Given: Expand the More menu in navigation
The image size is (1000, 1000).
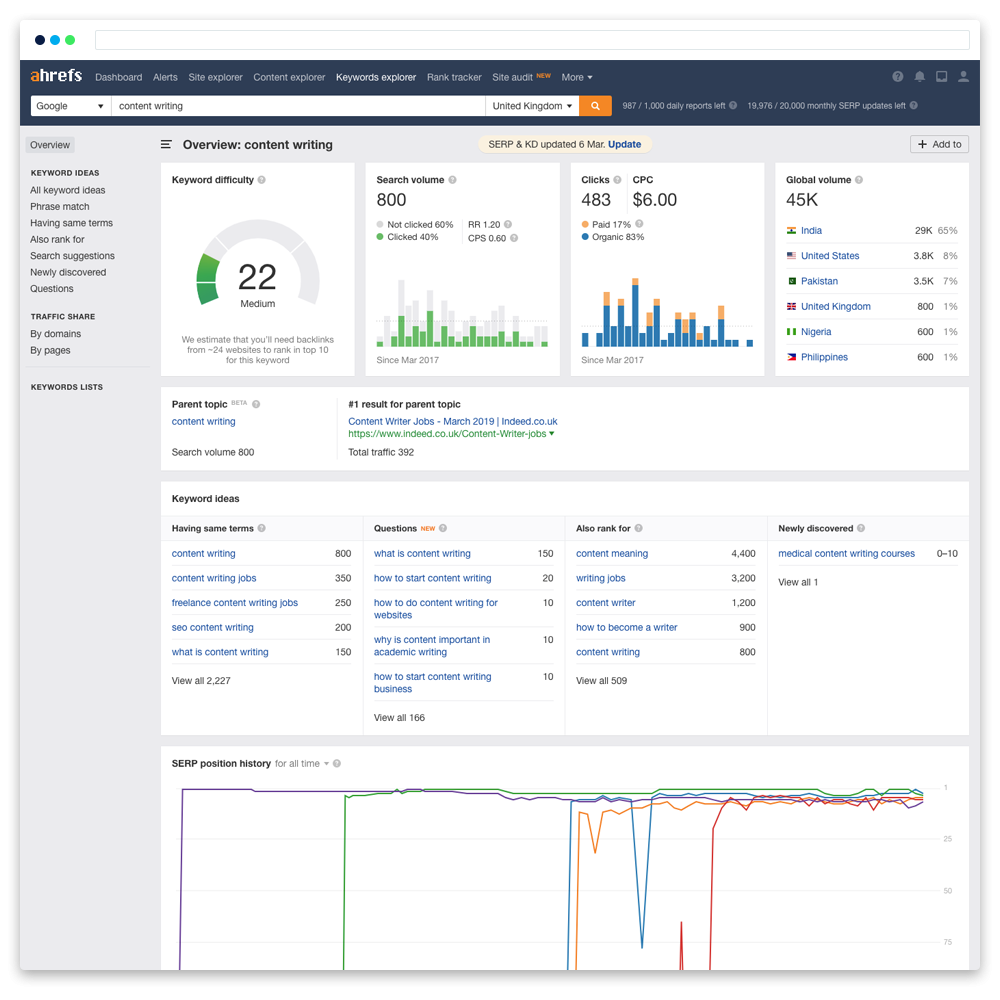Looking at the screenshot, I should tap(576, 77).
